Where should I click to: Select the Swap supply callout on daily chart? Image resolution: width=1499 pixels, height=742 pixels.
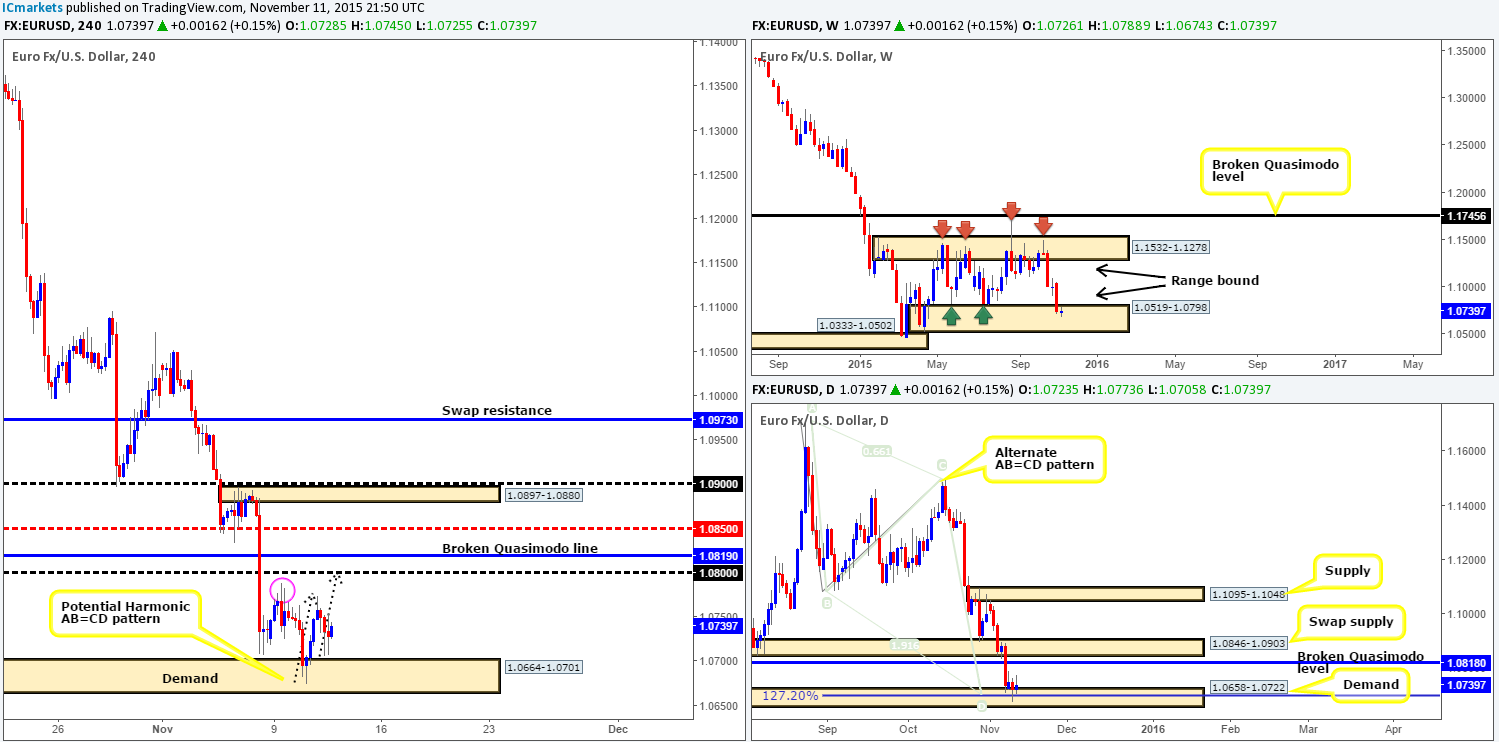pos(1351,621)
